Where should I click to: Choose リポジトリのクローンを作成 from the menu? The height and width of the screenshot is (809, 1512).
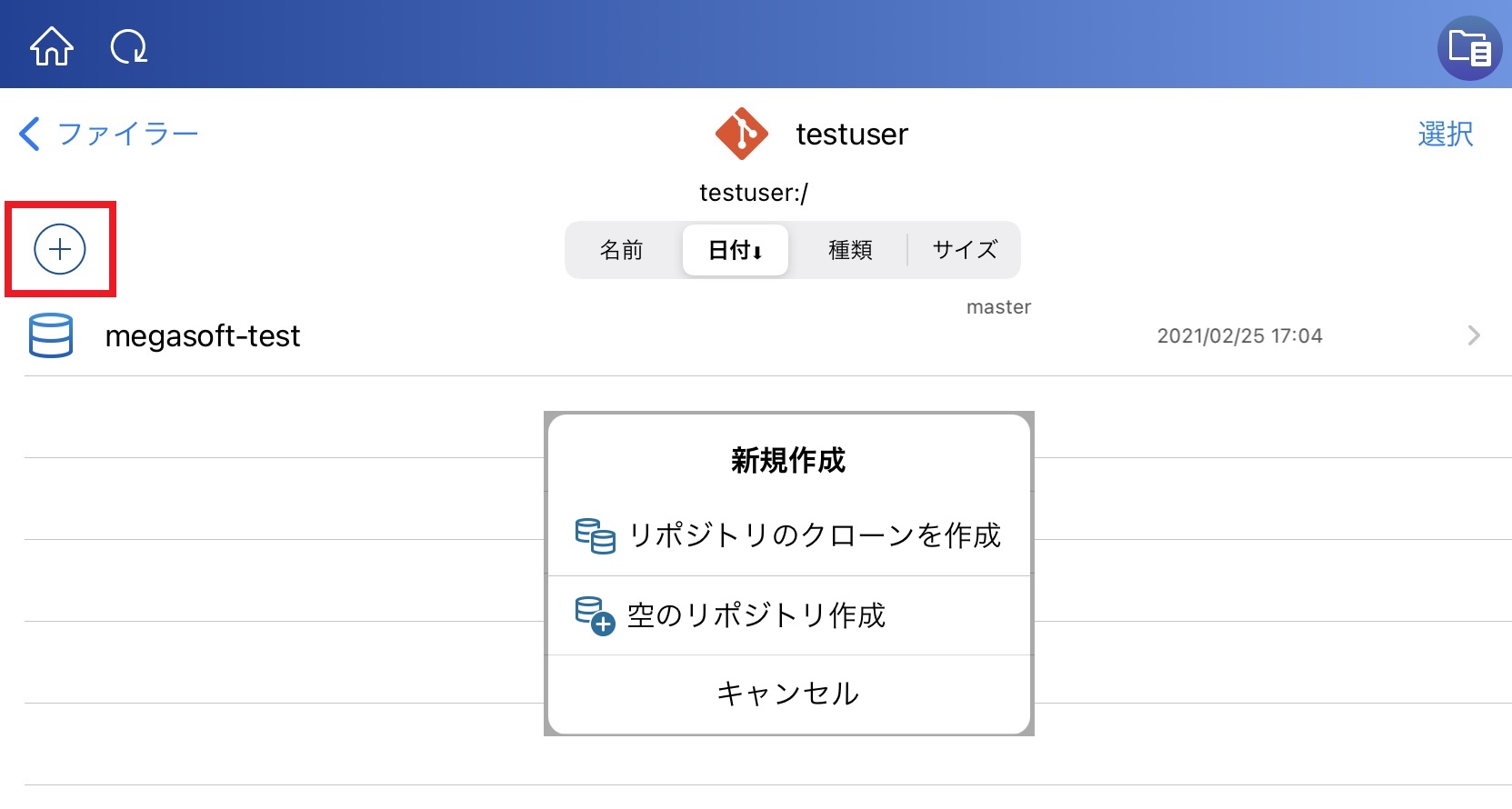point(814,536)
